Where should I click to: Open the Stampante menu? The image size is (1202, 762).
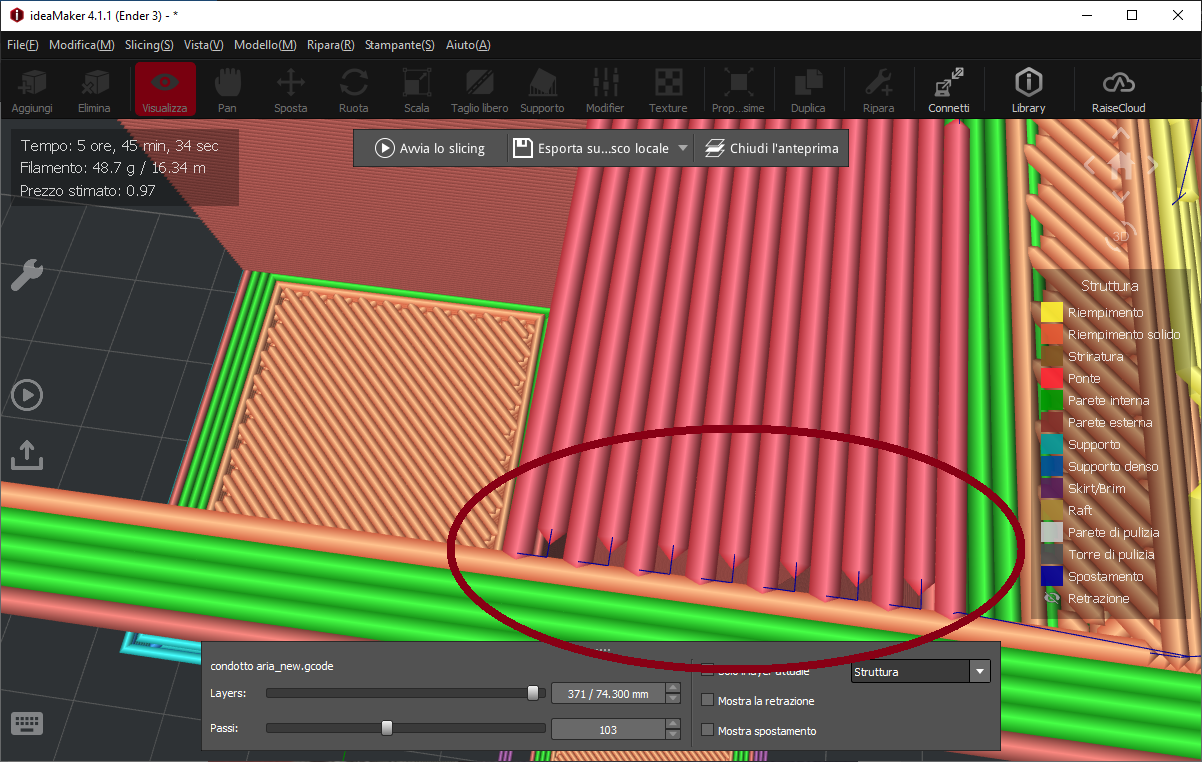tap(399, 45)
